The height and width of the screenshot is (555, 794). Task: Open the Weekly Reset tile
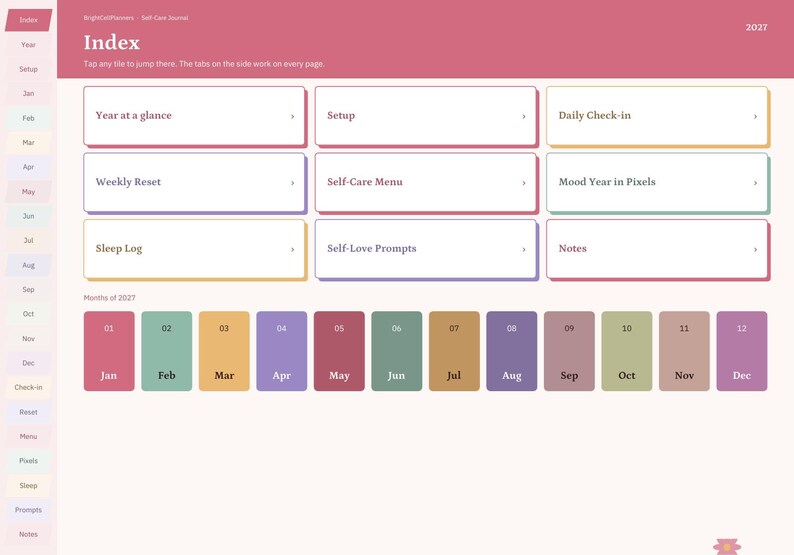194,182
